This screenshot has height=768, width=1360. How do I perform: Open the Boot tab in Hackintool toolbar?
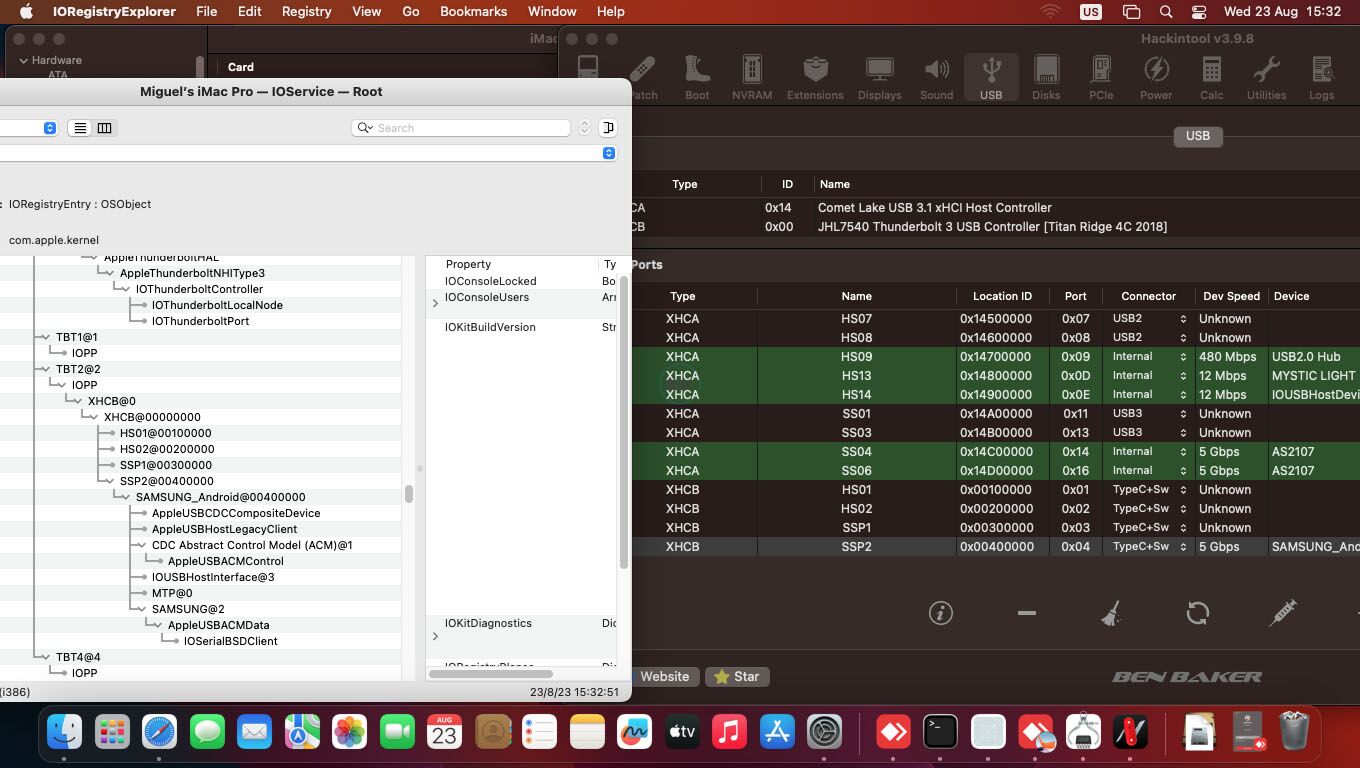click(697, 77)
